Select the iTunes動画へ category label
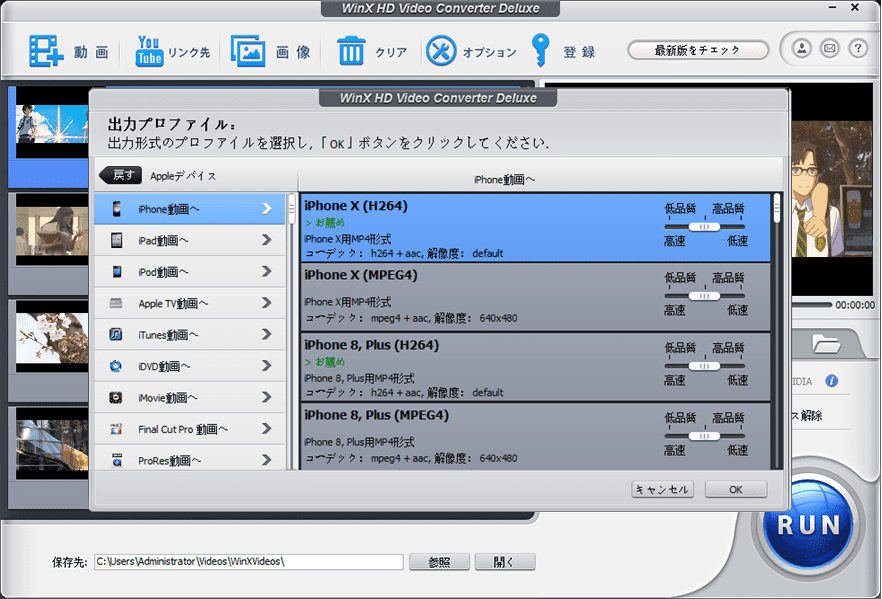This screenshot has height=599, width=882. [x=168, y=335]
